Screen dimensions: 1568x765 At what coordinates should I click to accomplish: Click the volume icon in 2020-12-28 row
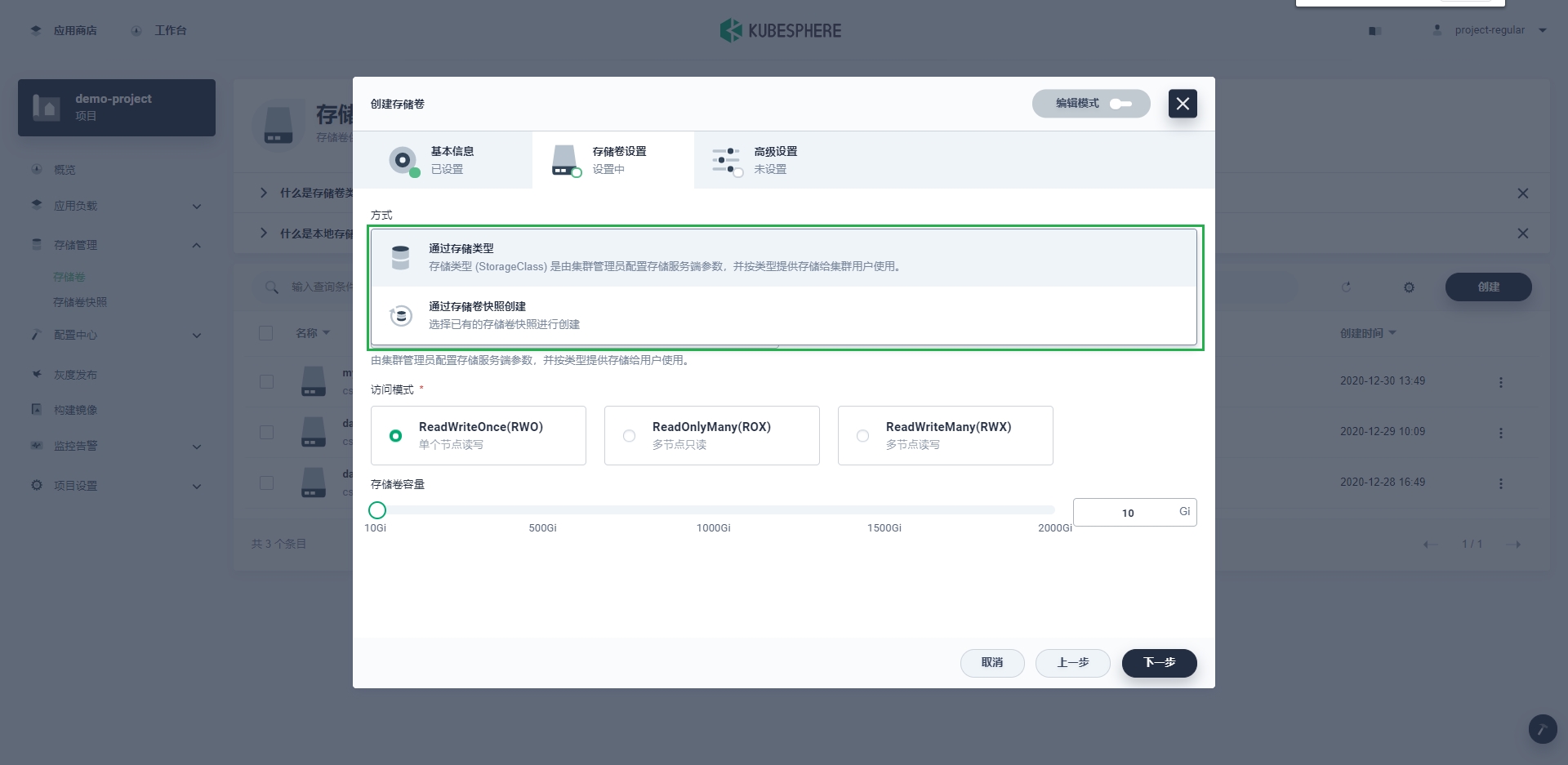coord(314,483)
